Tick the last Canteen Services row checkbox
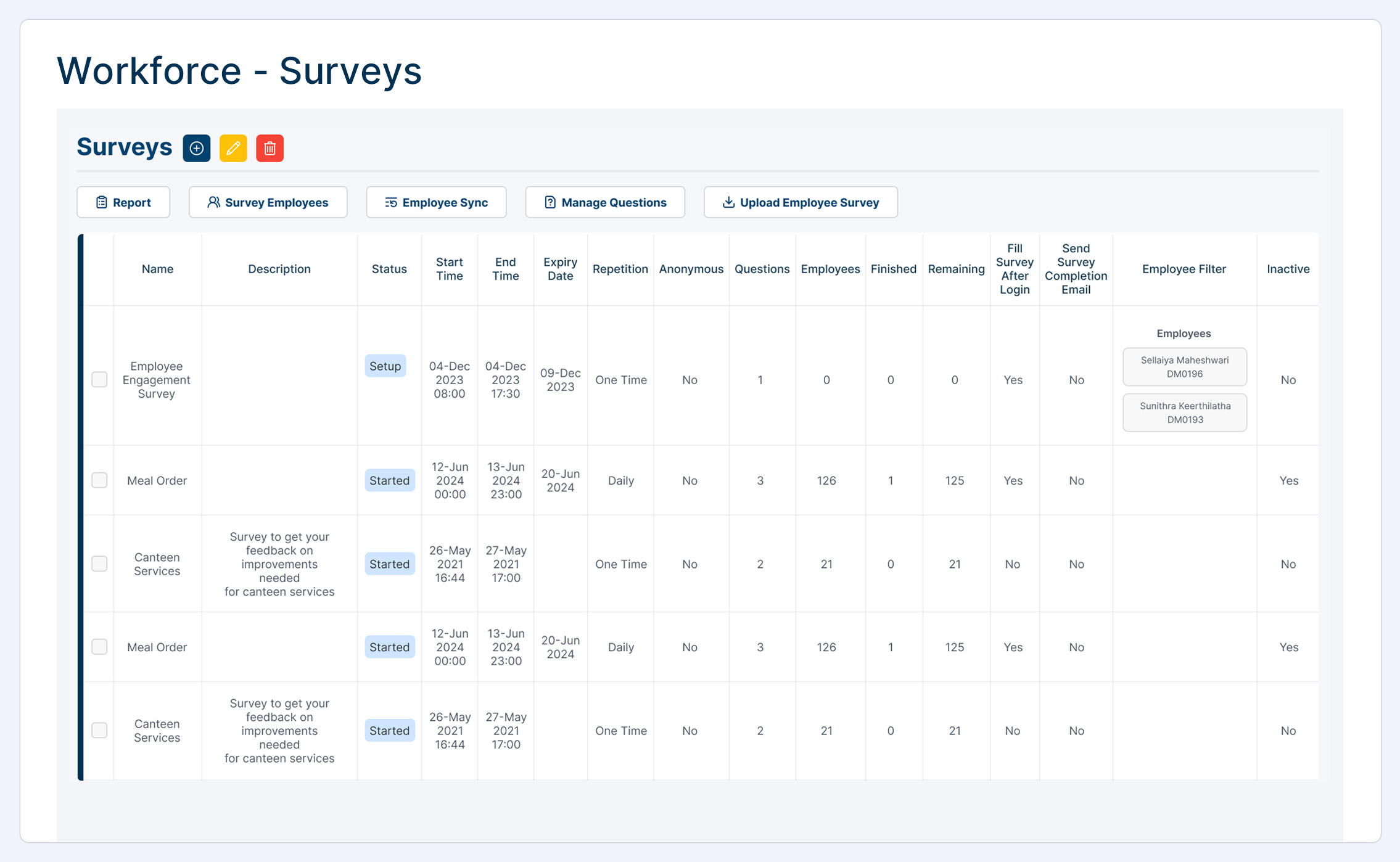1400x862 pixels. pyautogui.click(x=99, y=730)
